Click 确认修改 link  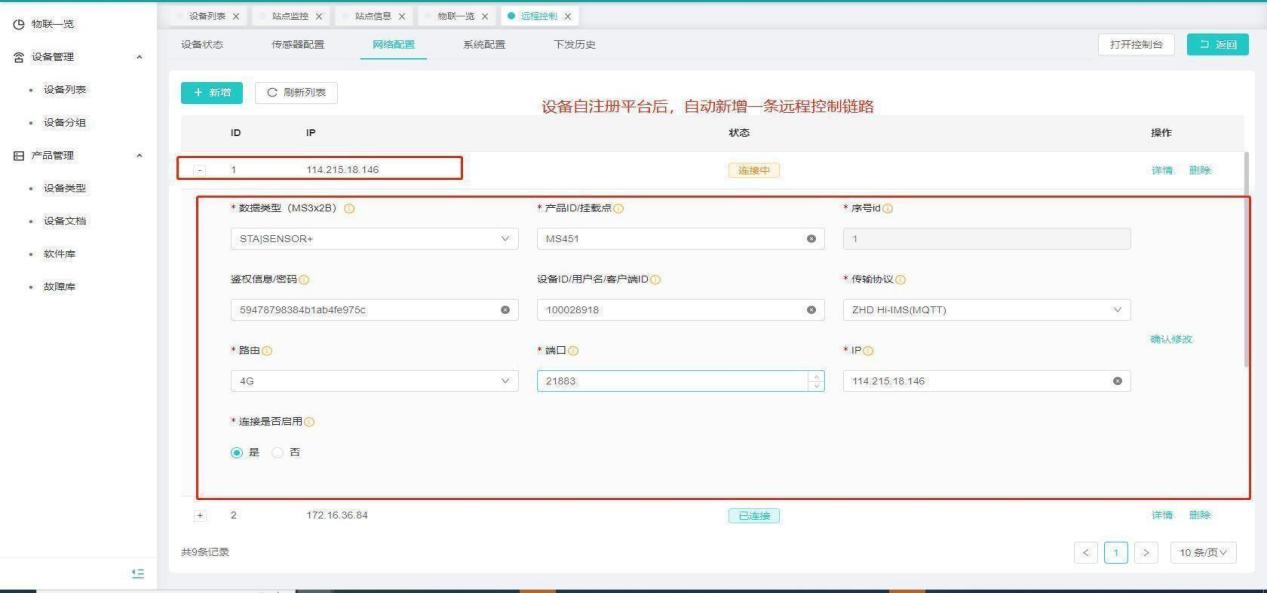coord(1171,339)
